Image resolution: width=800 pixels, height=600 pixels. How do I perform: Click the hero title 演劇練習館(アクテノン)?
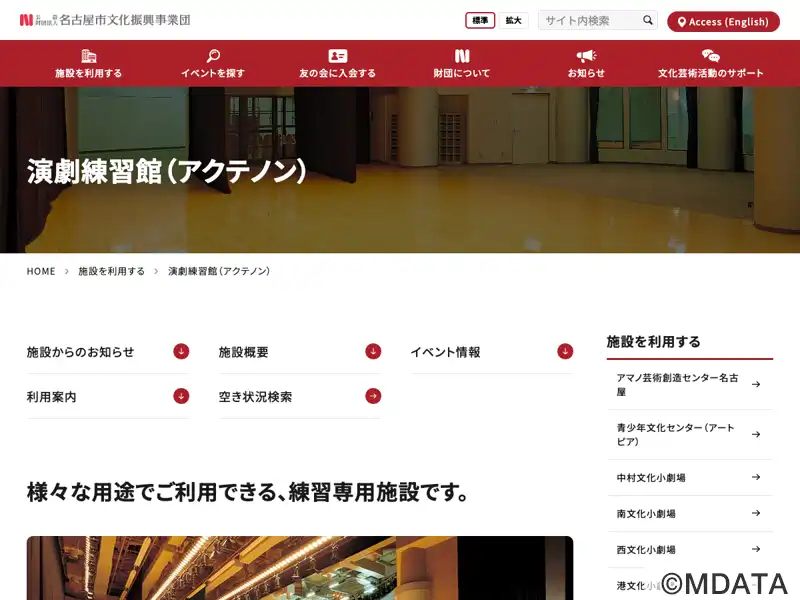pyautogui.click(x=167, y=171)
